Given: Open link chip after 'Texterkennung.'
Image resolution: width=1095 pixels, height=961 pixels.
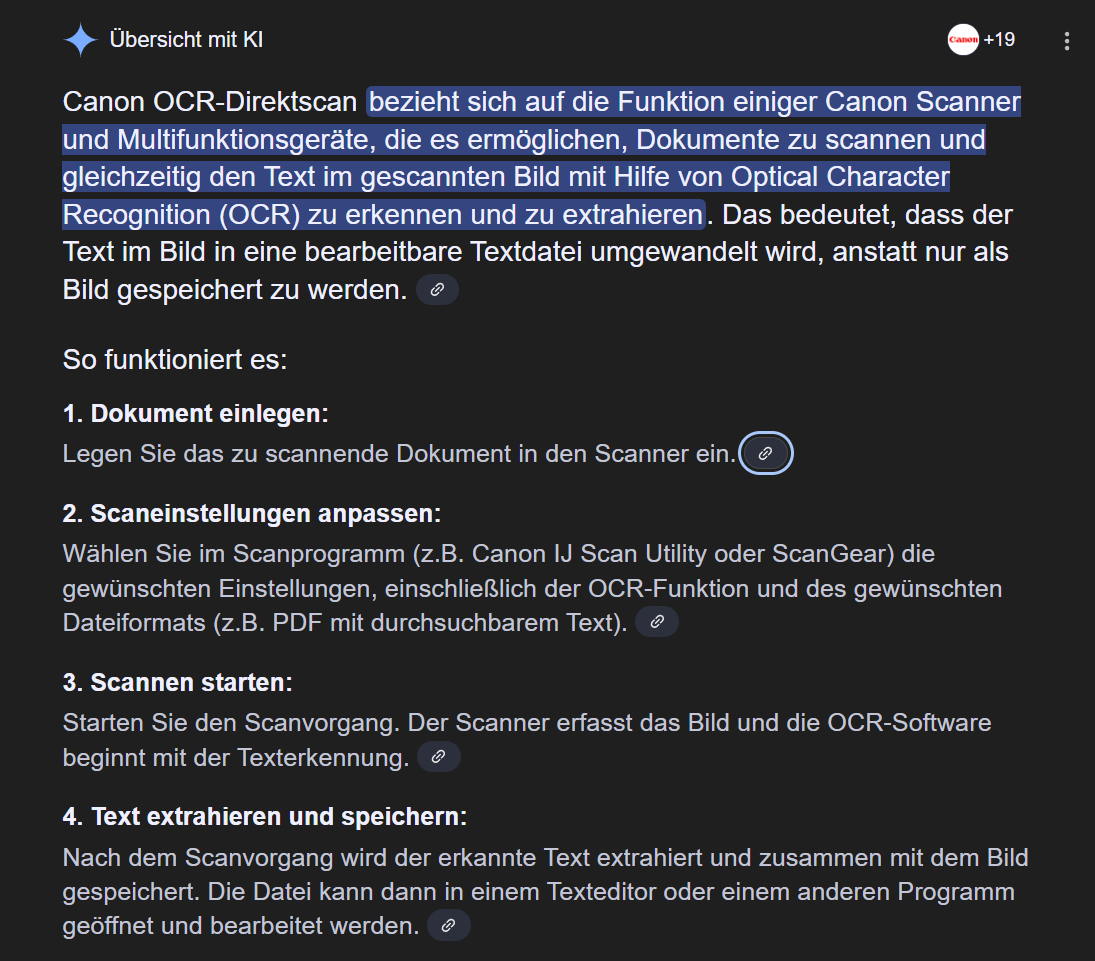Looking at the screenshot, I should [439, 756].
